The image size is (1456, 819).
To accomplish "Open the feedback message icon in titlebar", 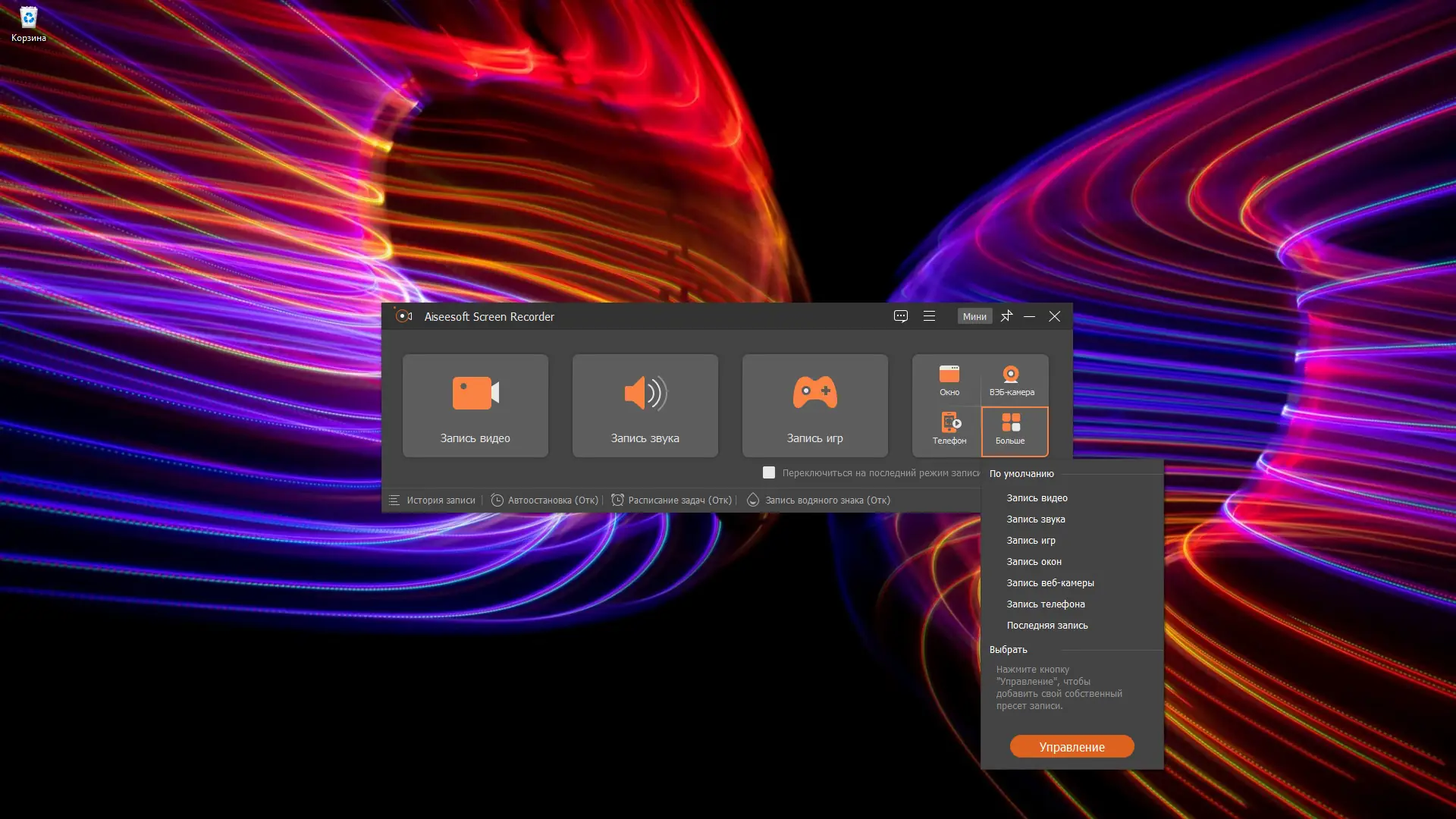I will tap(901, 316).
